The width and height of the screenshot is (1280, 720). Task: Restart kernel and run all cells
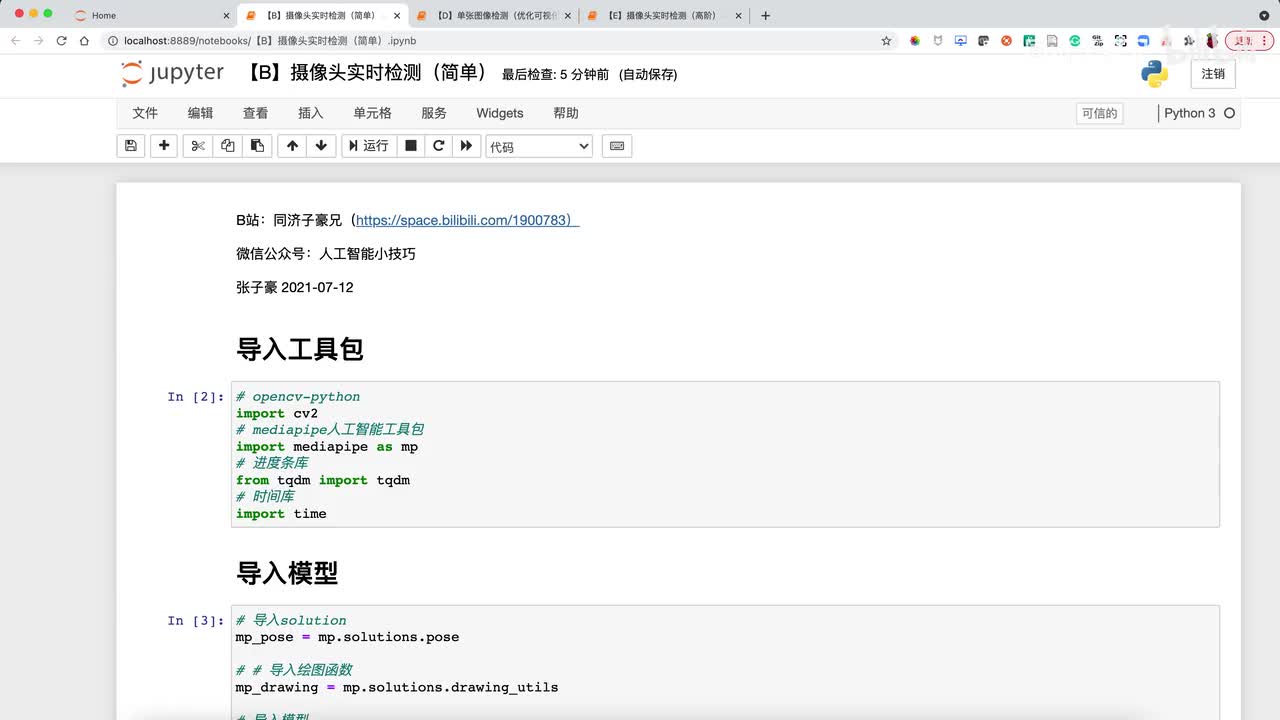pos(466,146)
